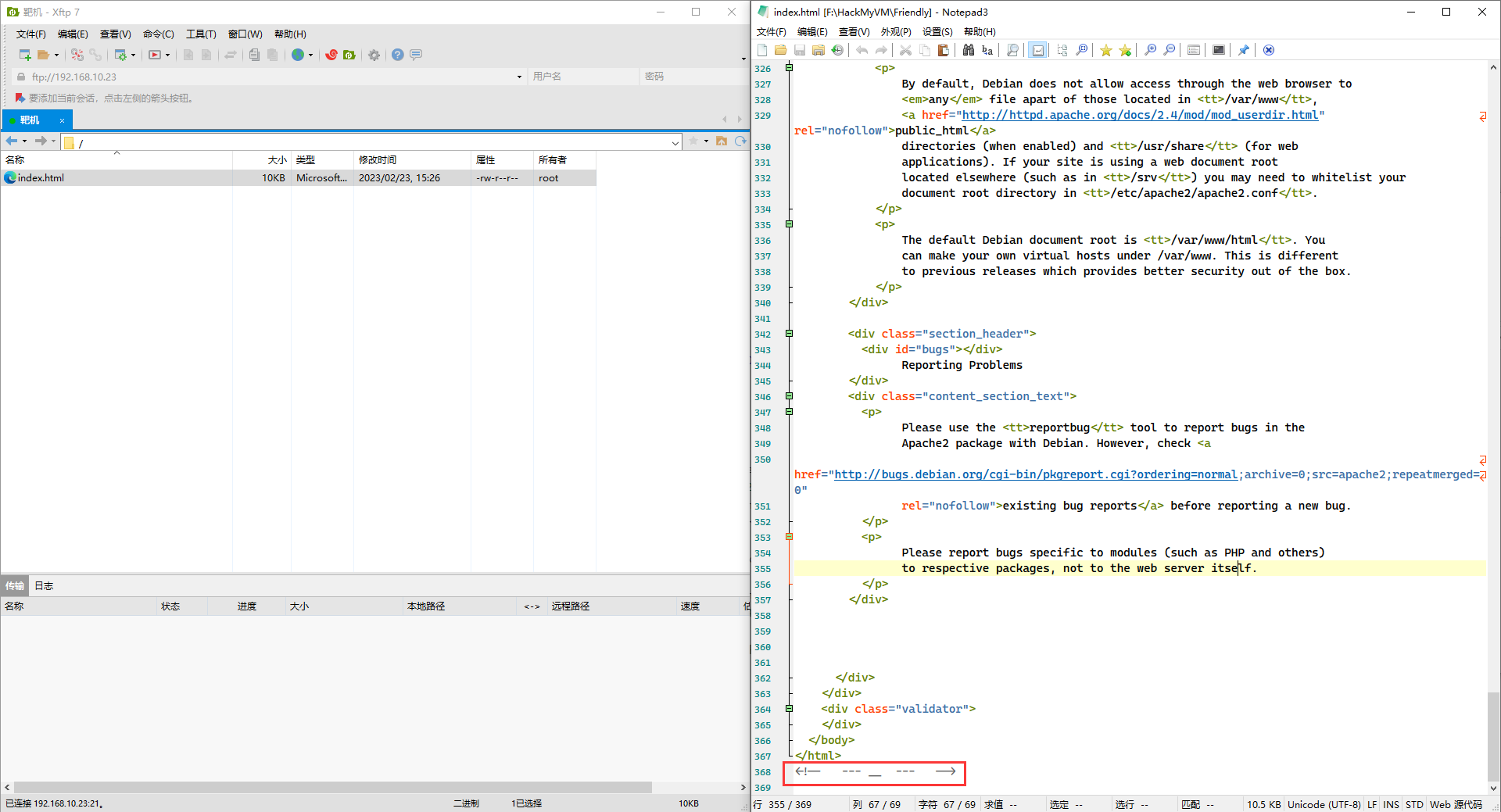Image resolution: width=1501 pixels, height=812 pixels.
Task: Zoom out with magnifier minus icon
Action: 1169,50
